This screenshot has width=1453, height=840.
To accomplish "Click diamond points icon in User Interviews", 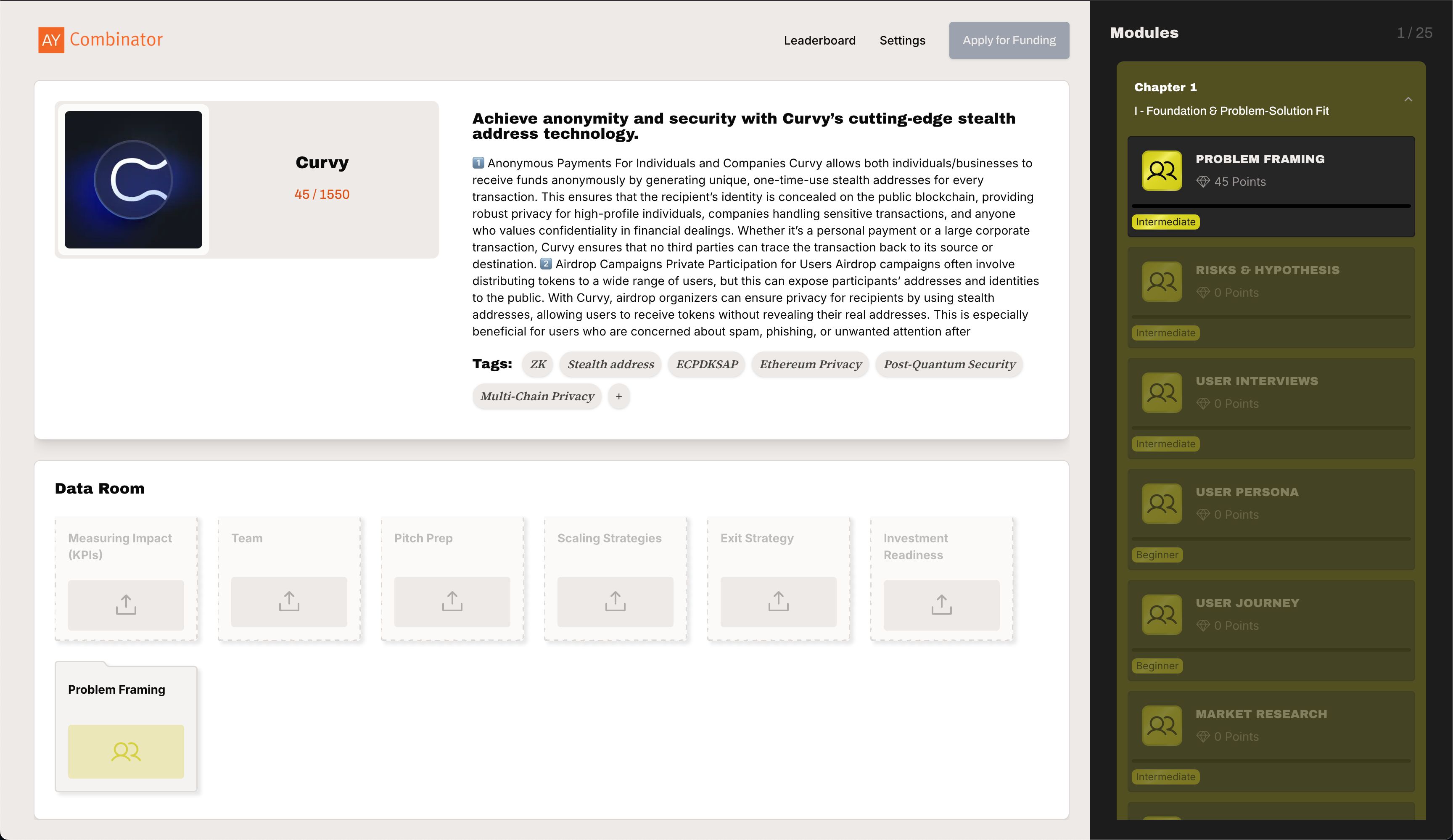I will click(x=1203, y=404).
